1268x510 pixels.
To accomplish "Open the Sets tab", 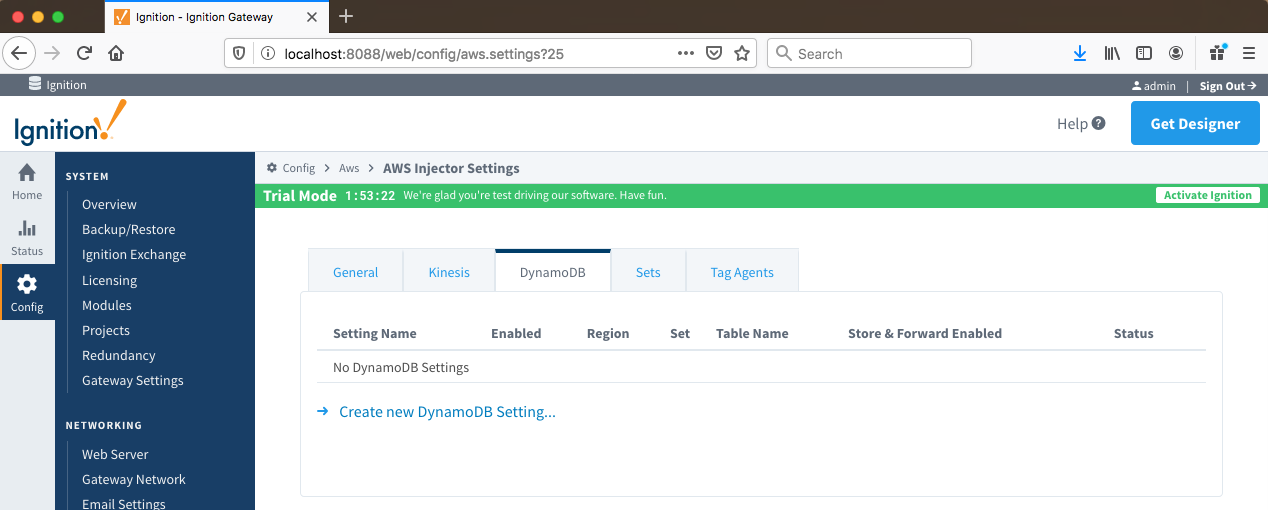I will (x=648, y=272).
